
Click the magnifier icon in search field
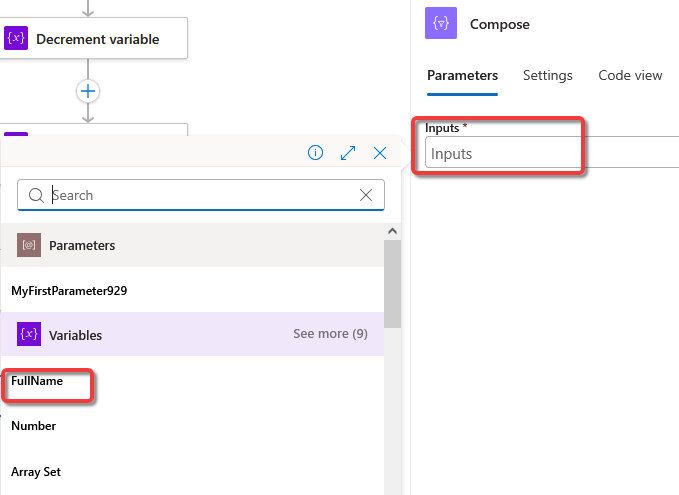coord(36,195)
